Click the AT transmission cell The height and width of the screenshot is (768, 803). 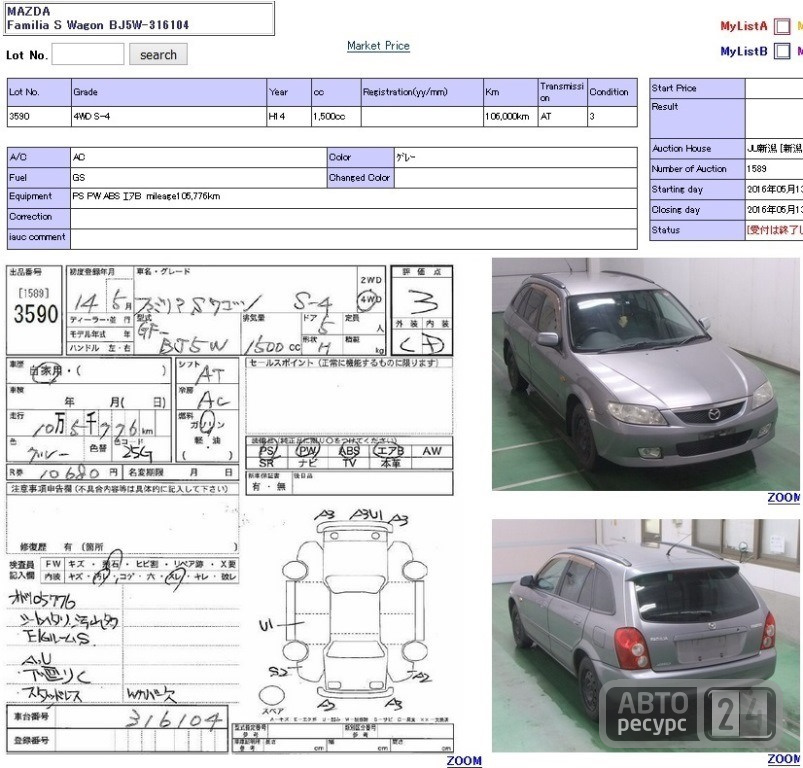click(x=563, y=117)
